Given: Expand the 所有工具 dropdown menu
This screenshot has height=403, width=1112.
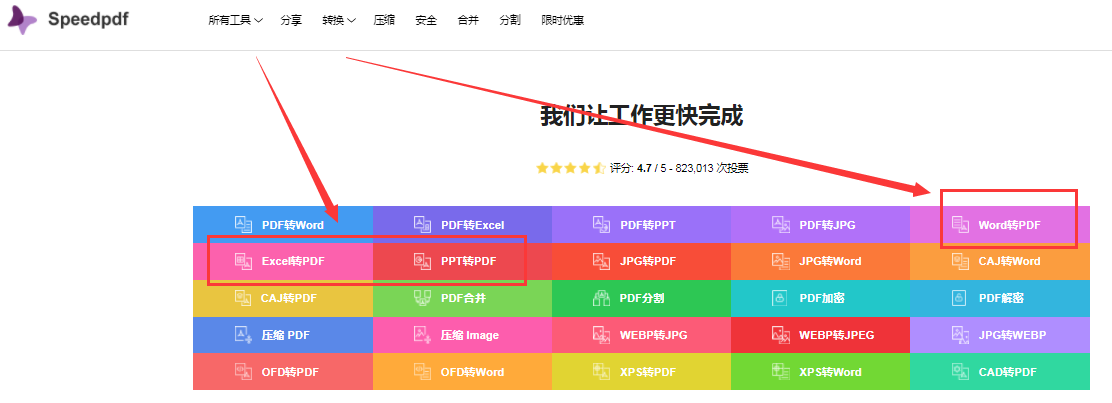Looking at the screenshot, I should tap(235, 21).
